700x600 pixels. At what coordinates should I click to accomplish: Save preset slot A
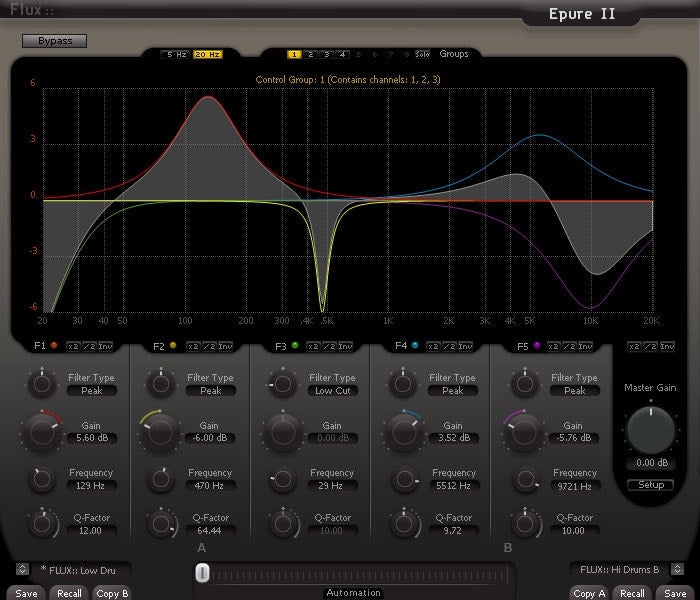click(26, 593)
